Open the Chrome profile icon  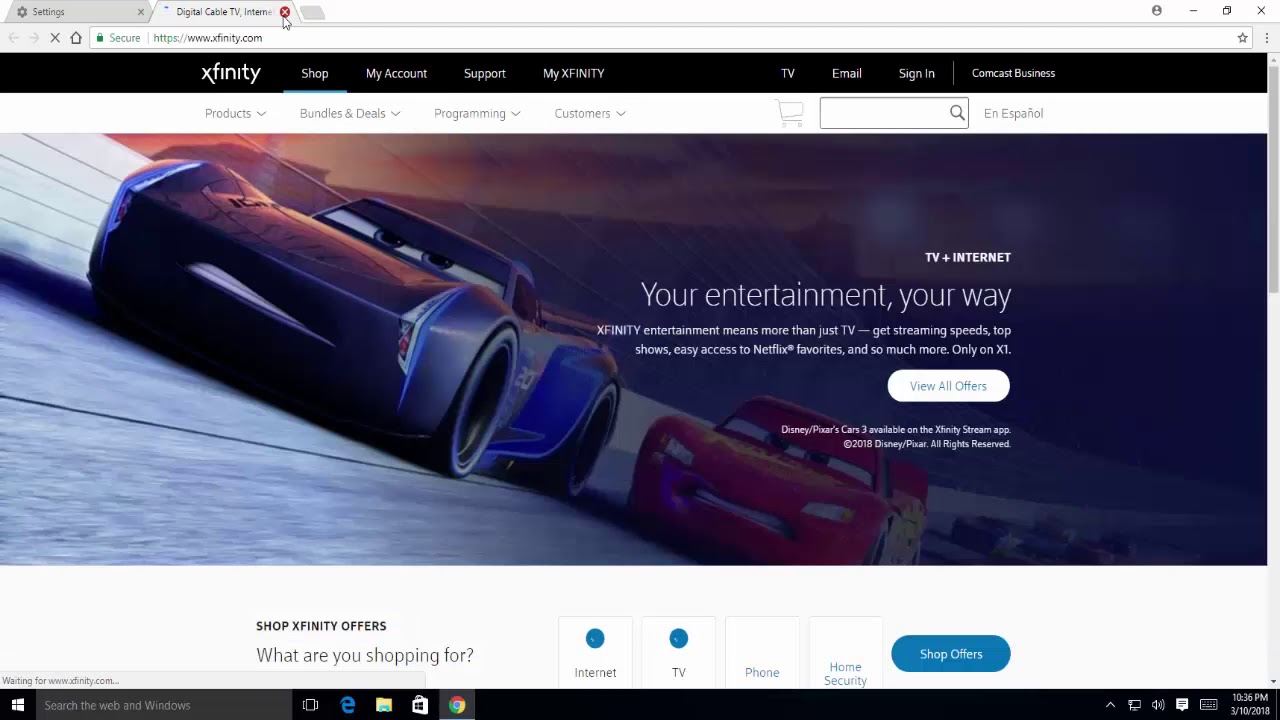[1157, 11]
